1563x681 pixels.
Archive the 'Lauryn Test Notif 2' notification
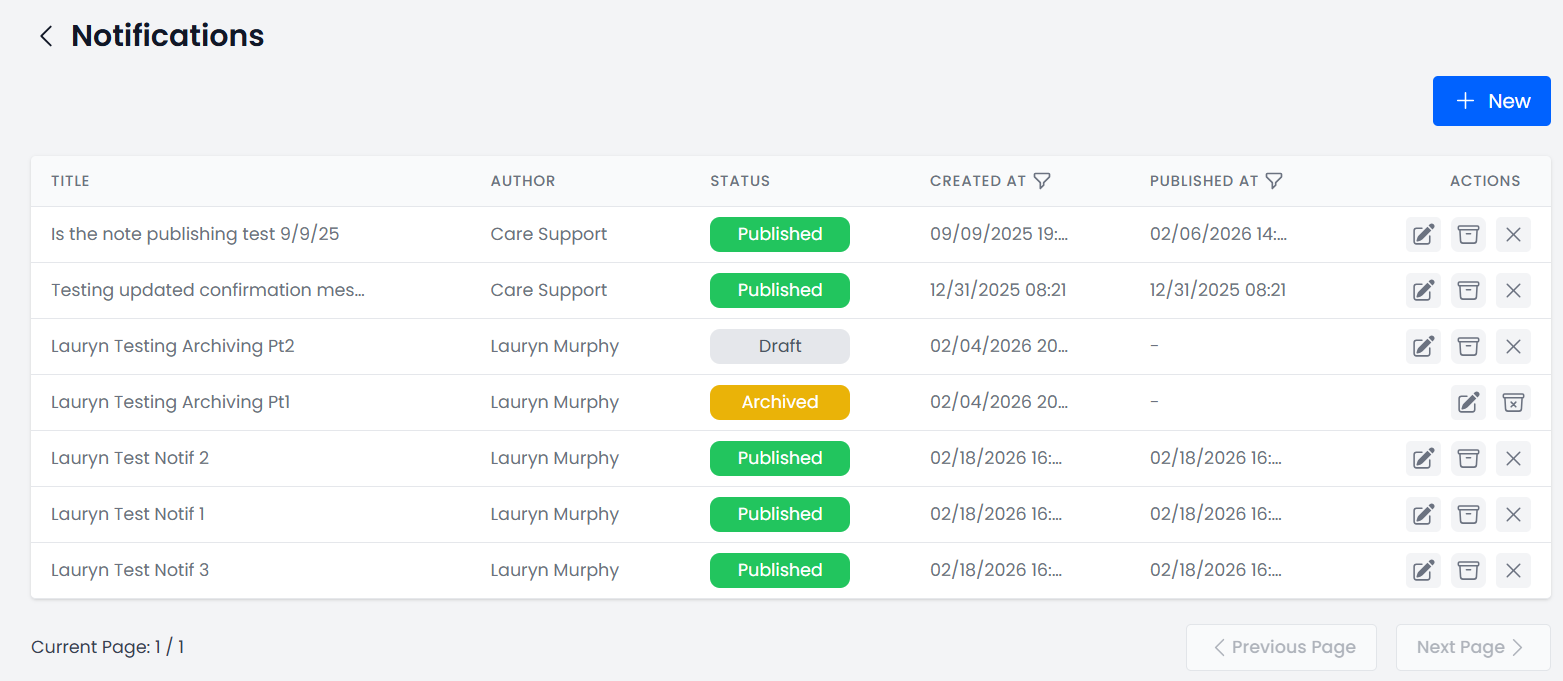click(x=1468, y=458)
